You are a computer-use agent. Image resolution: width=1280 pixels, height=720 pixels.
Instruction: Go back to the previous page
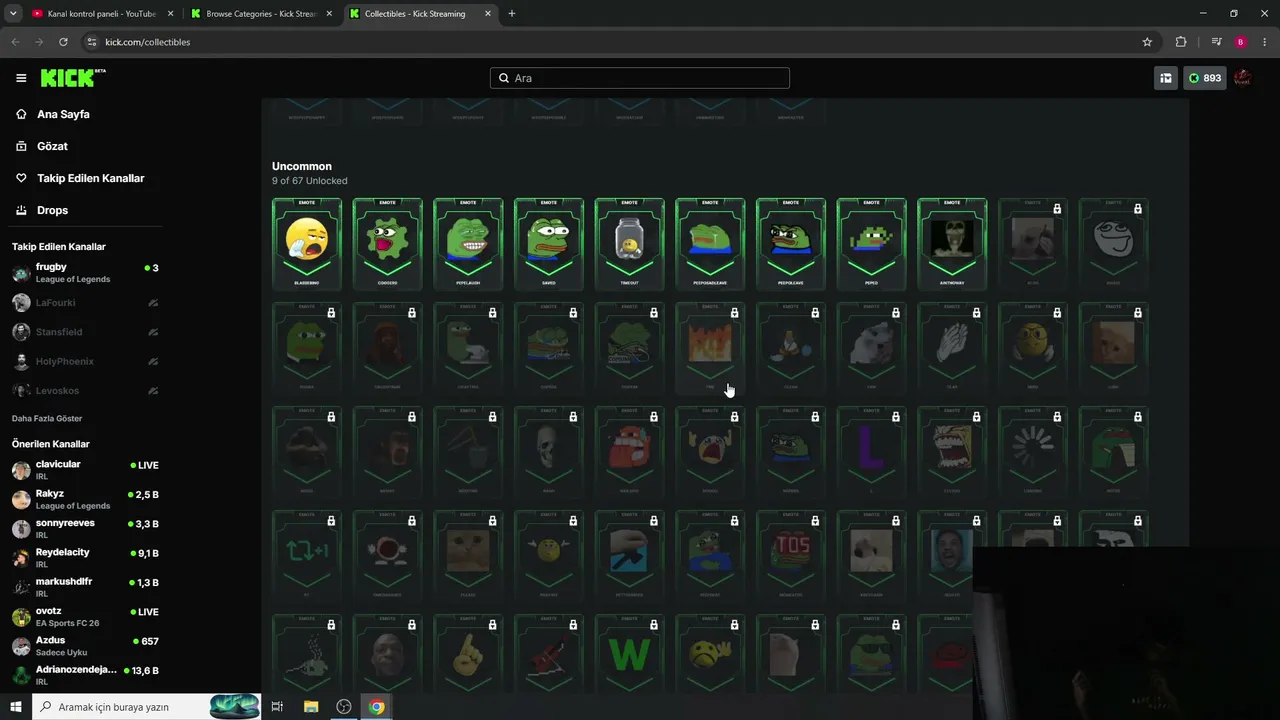(15, 42)
